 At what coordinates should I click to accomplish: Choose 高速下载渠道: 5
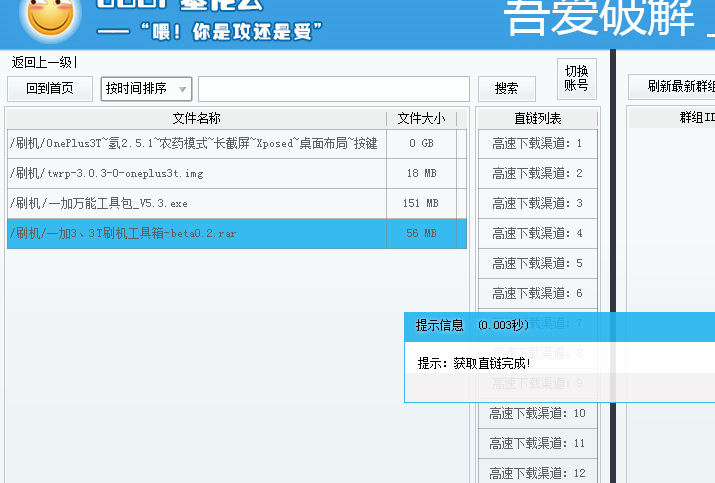pos(538,264)
